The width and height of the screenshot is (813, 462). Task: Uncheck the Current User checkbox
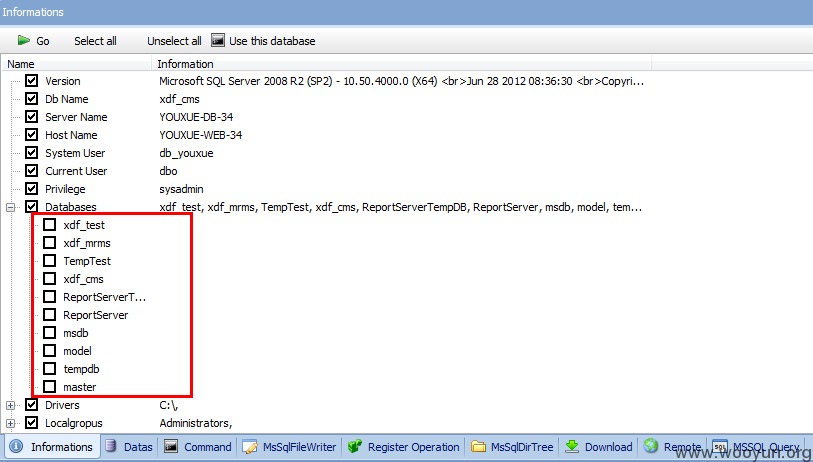(32, 171)
